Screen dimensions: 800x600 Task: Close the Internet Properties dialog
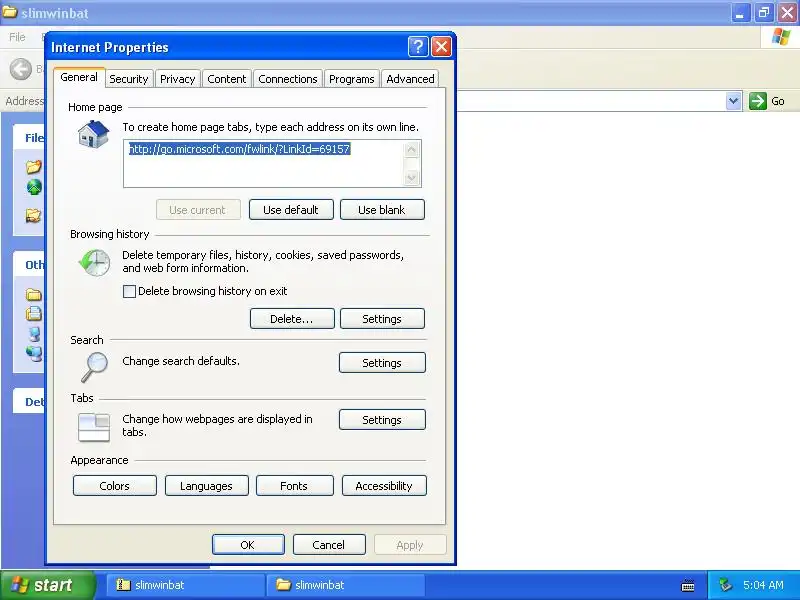click(x=441, y=47)
